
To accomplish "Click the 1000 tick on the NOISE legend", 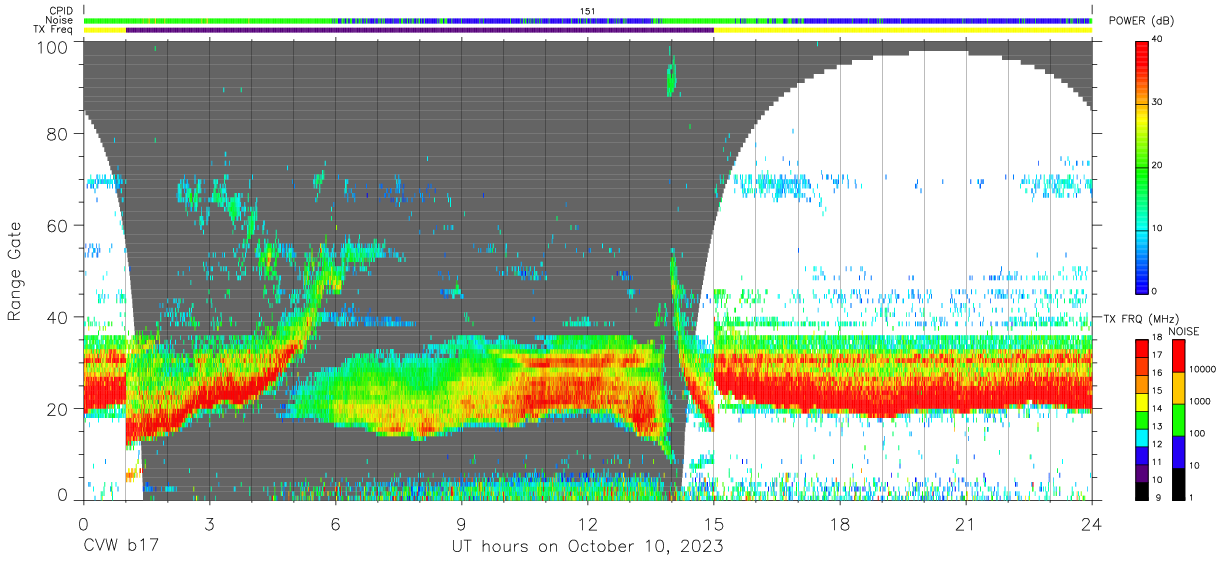I will [x=1201, y=401].
